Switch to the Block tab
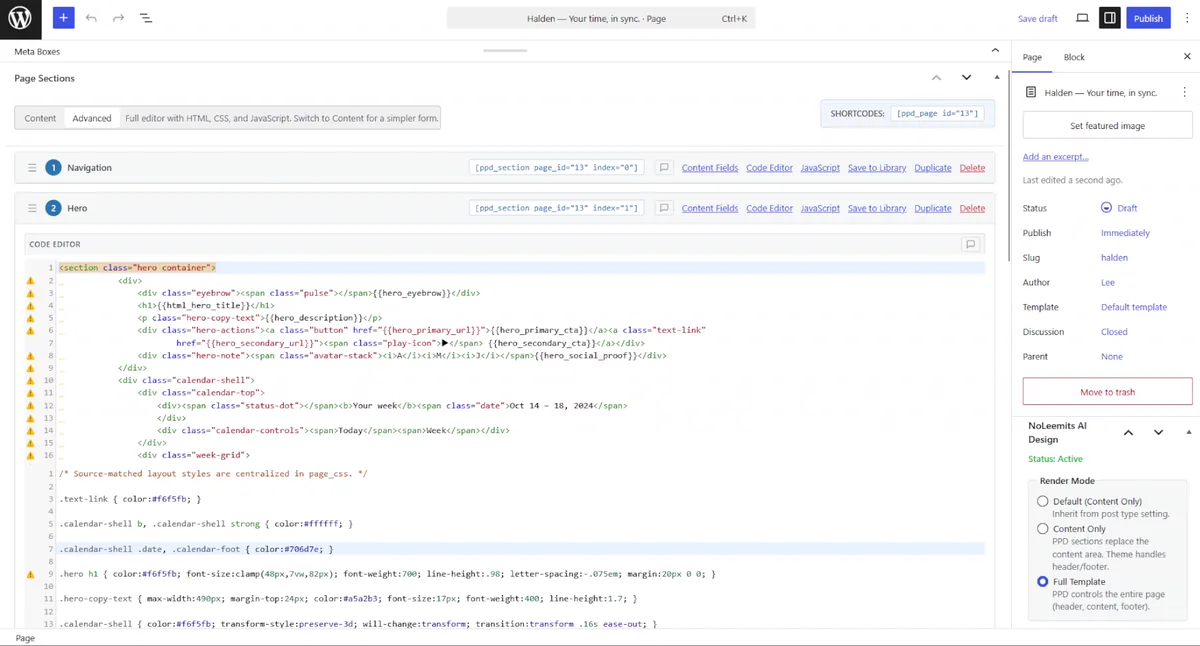The image size is (1200, 646). pos(1074,57)
